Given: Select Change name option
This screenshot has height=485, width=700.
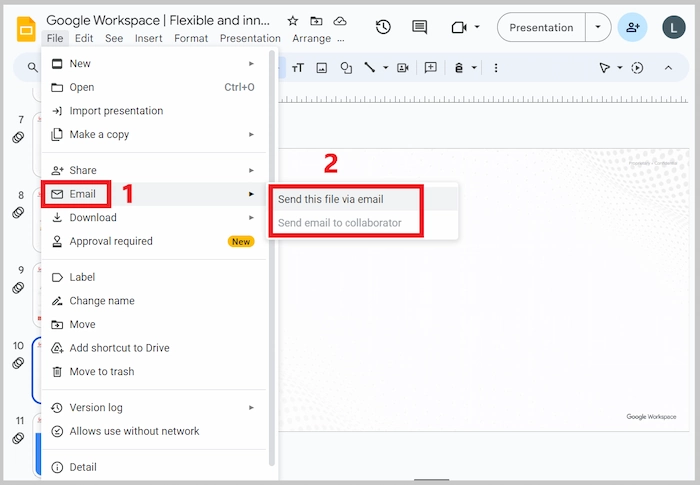Looking at the screenshot, I should point(154,301).
